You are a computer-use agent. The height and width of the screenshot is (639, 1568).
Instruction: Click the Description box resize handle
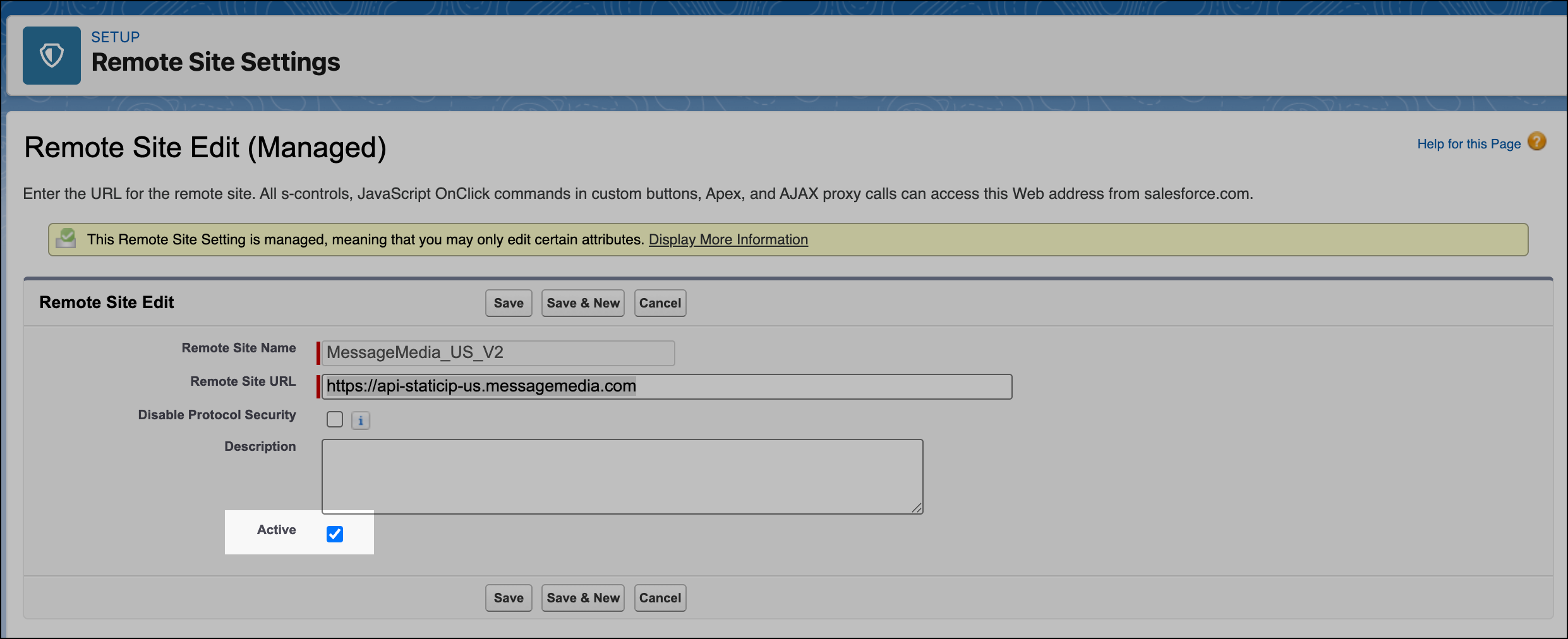click(917, 508)
